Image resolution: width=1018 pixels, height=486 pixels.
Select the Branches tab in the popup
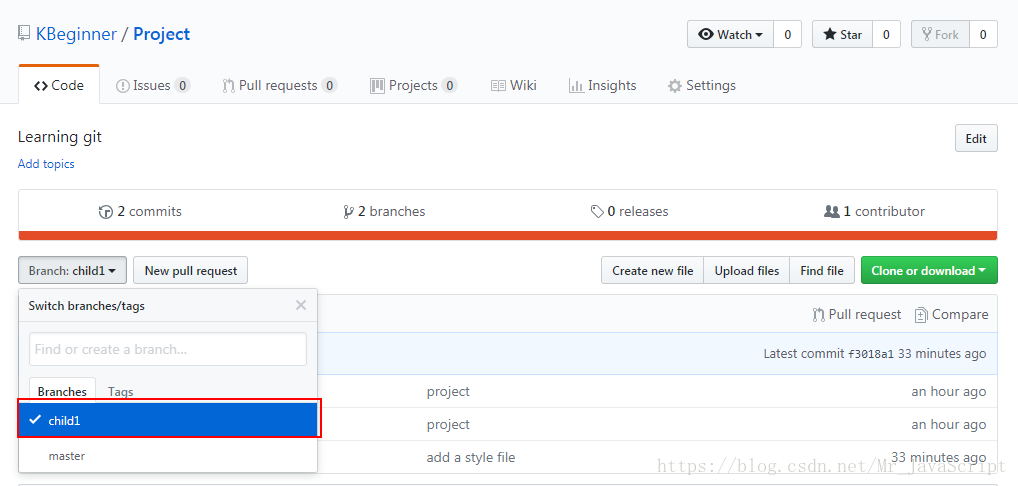pyautogui.click(x=62, y=391)
